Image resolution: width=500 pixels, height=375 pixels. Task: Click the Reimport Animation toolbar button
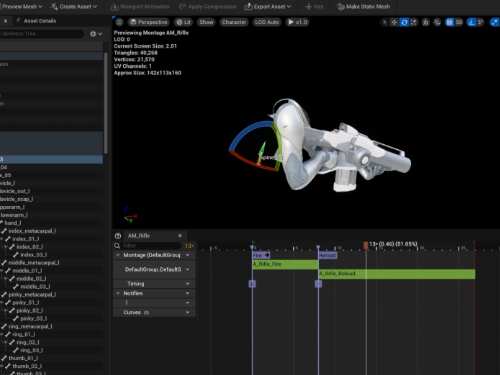pyautogui.click(x=141, y=6)
